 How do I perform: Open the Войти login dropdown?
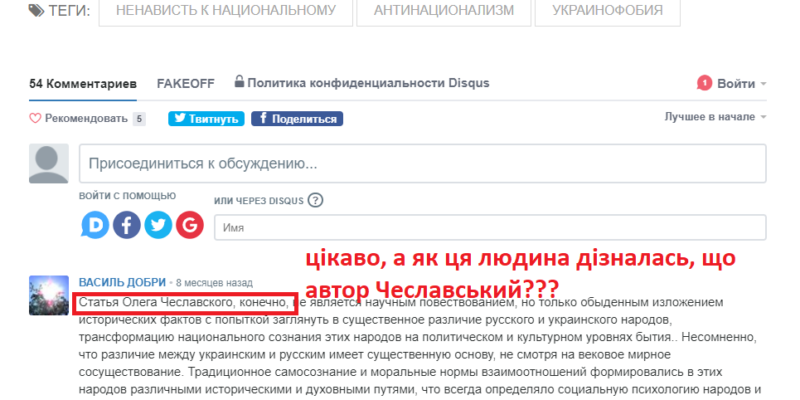tap(741, 83)
